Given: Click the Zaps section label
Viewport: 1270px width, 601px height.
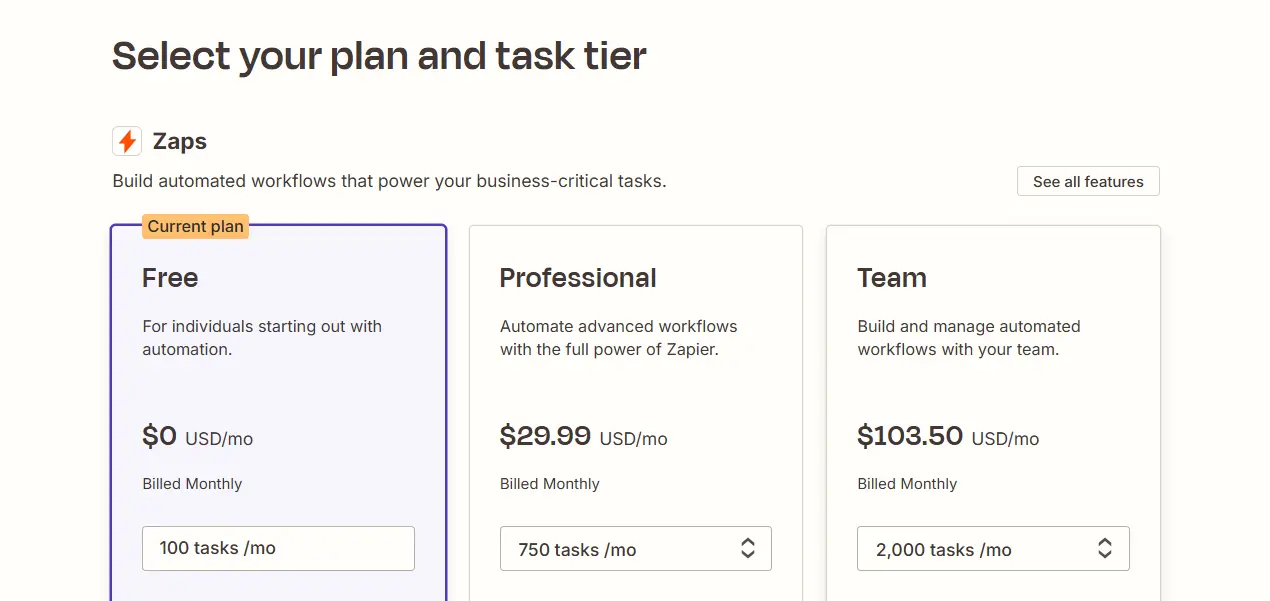Looking at the screenshot, I should pos(180,141).
